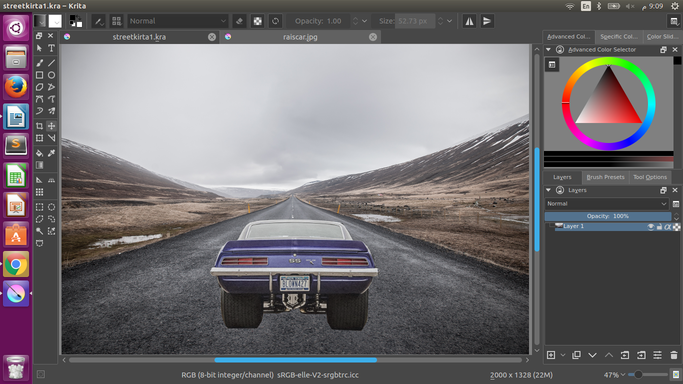
Task: Open Firefox from Ubuntu launcher
Action: point(16,87)
